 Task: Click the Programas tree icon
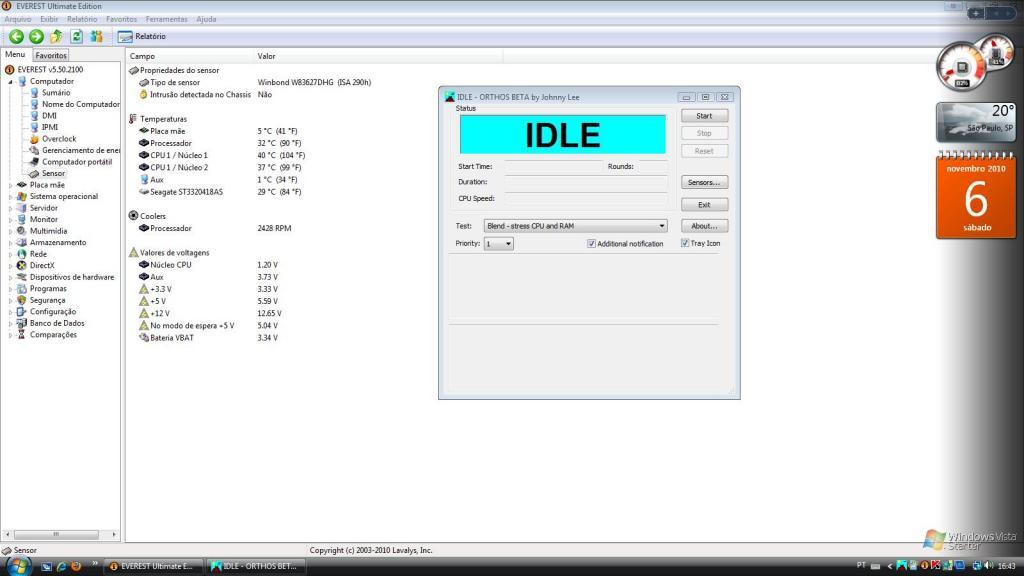(22, 289)
